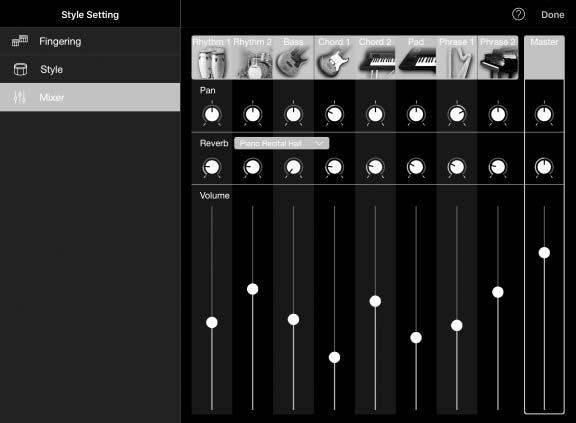This screenshot has height=423, width=576.
Task: Click the Pad volume slider handle
Action: click(x=416, y=337)
